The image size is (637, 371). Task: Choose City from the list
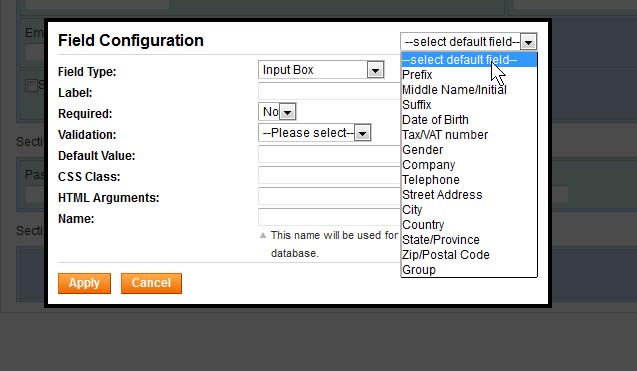[469, 210]
